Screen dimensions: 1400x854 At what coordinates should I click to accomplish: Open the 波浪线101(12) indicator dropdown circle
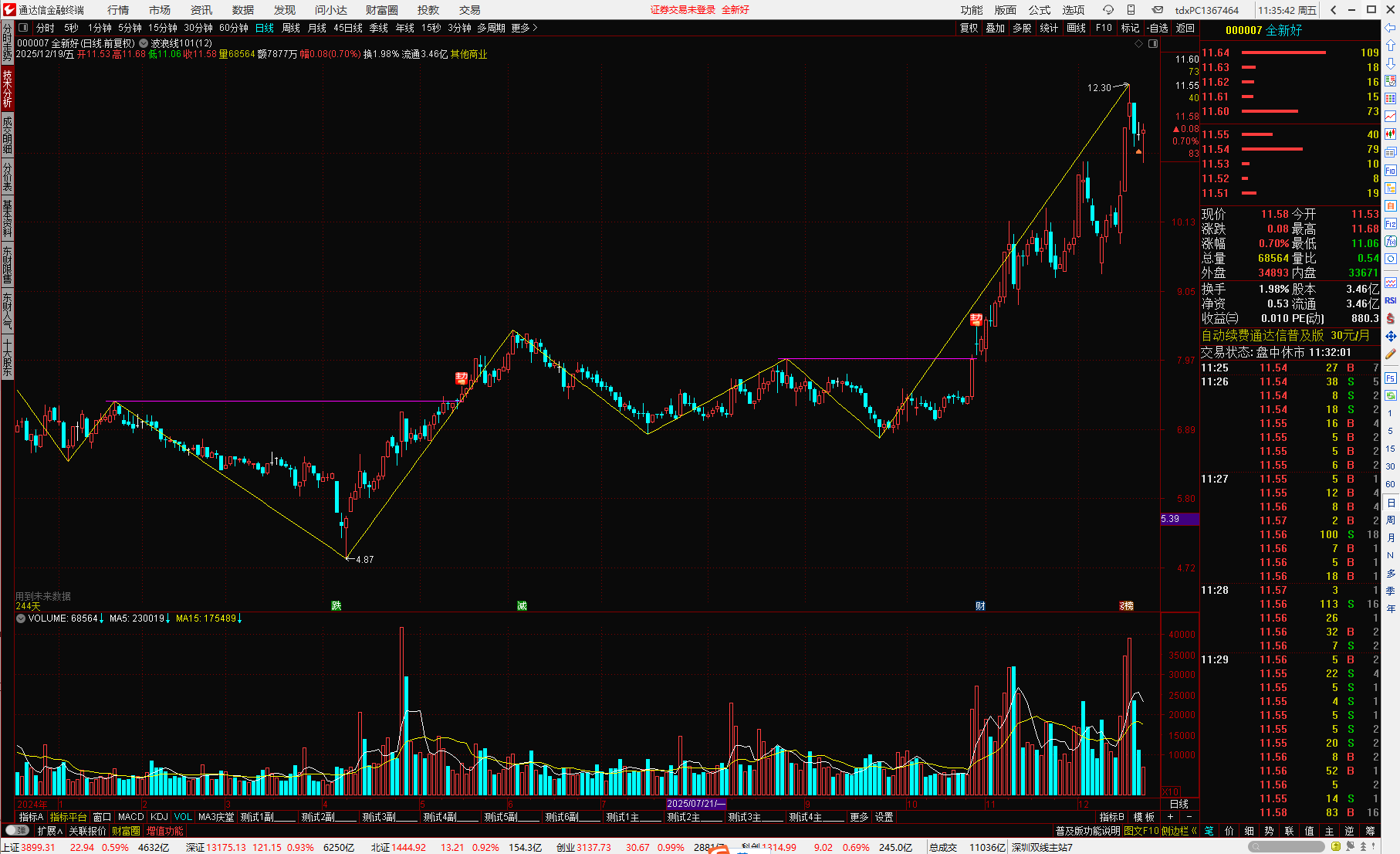point(144,44)
